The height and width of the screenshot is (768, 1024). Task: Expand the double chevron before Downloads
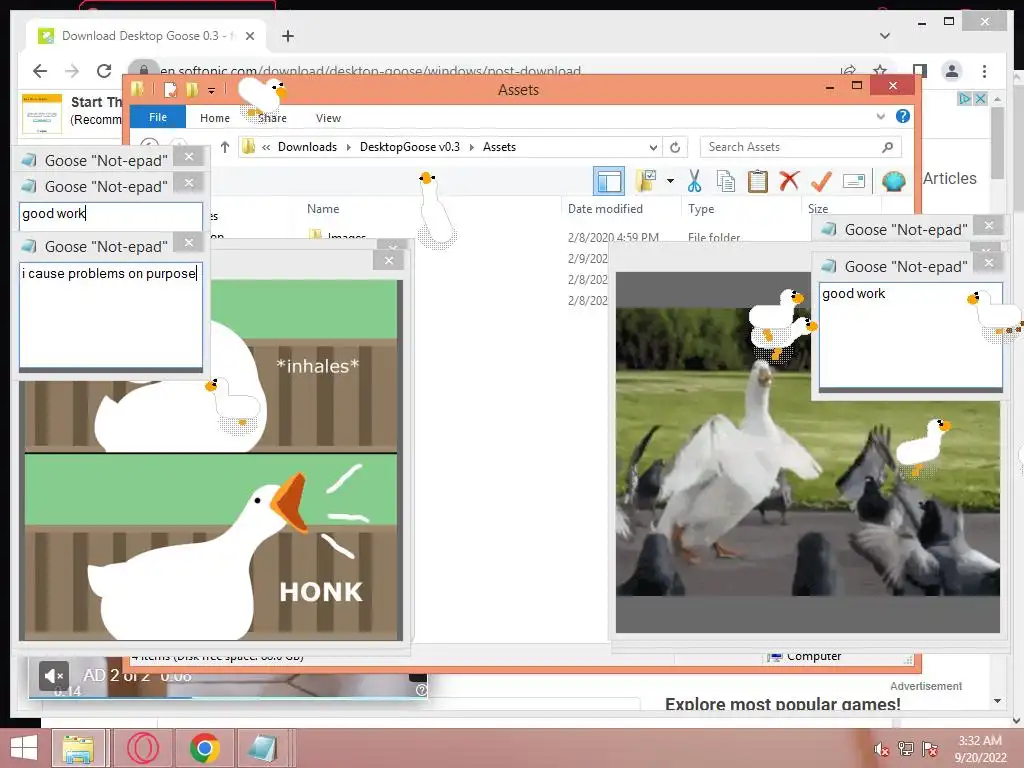coord(266,147)
